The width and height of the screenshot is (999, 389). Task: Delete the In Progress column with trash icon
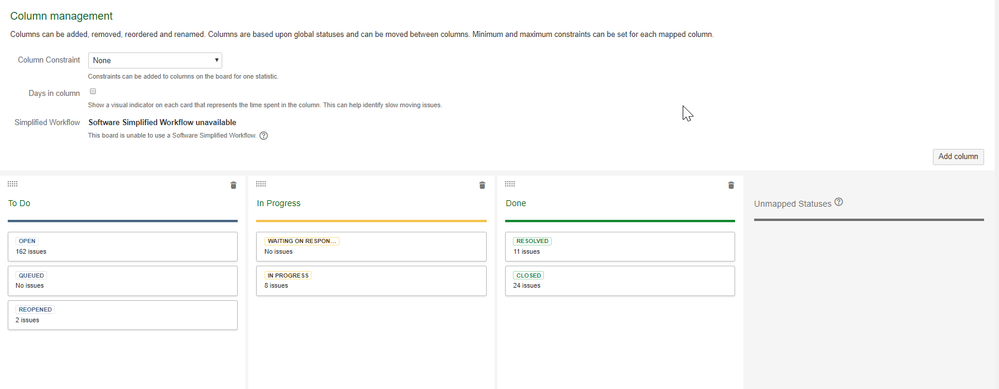482,185
